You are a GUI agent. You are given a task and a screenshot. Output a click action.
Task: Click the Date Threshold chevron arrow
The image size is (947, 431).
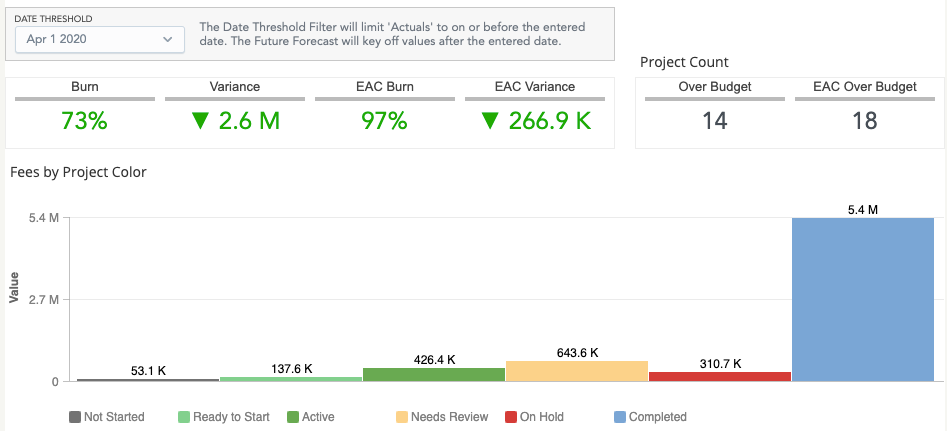[x=168, y=40]
